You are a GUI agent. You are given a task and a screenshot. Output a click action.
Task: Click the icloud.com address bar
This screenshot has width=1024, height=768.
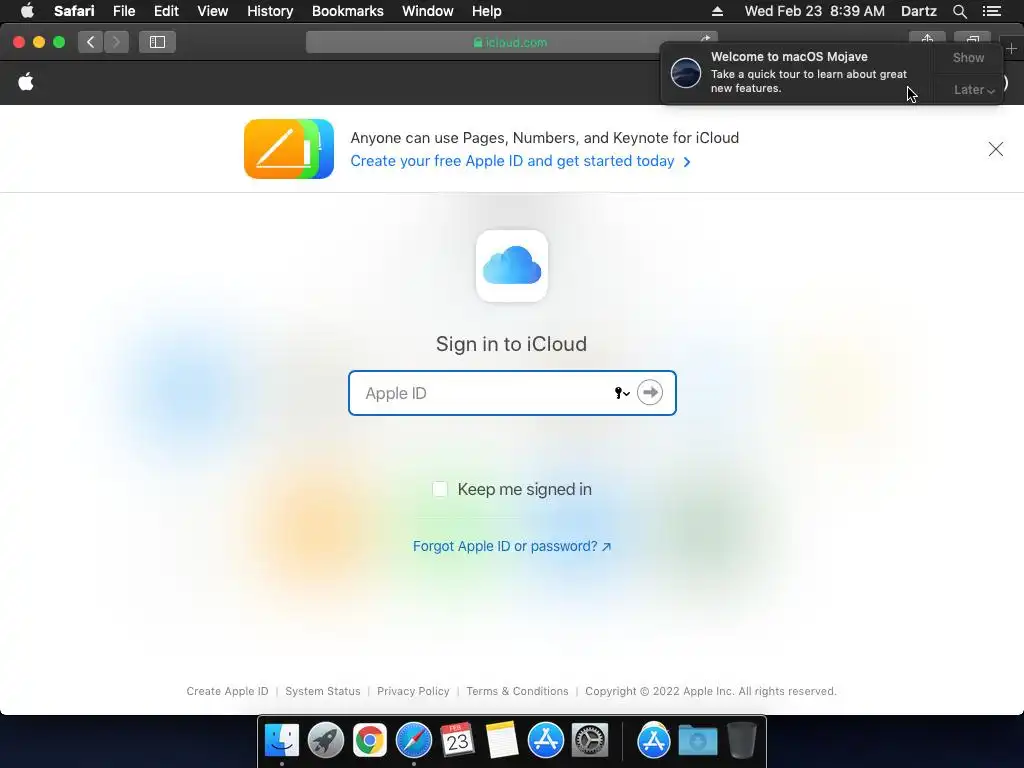pos(511,42)
